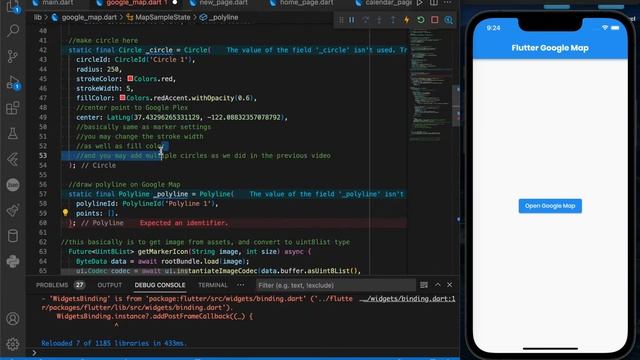Open the Python icon in activity bar
640x360 pixels.
point(13,261)
